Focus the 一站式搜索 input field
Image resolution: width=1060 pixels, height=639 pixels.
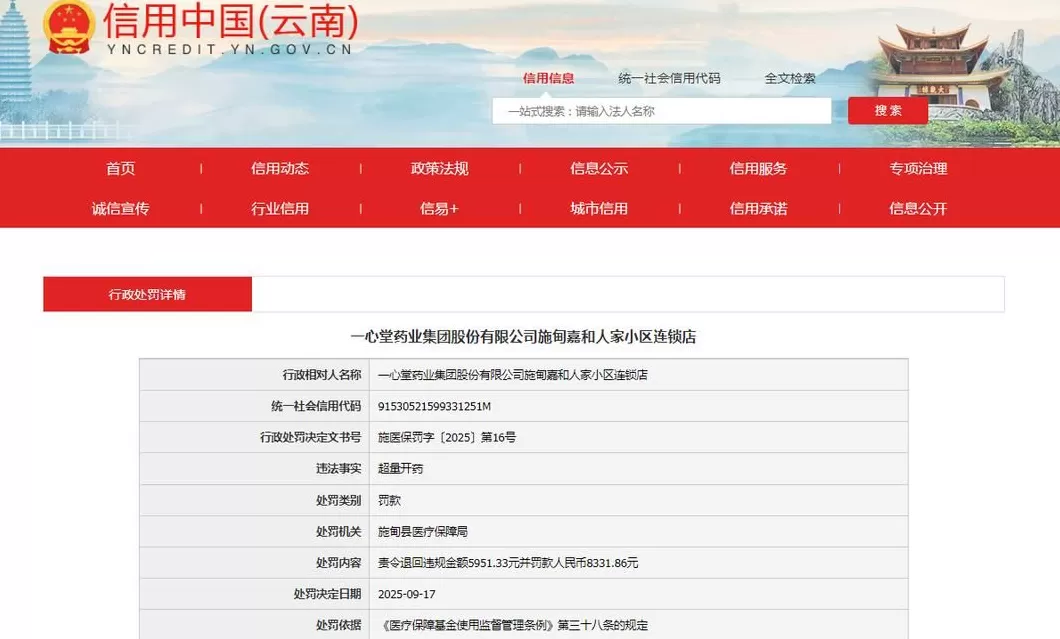[662, 111]
